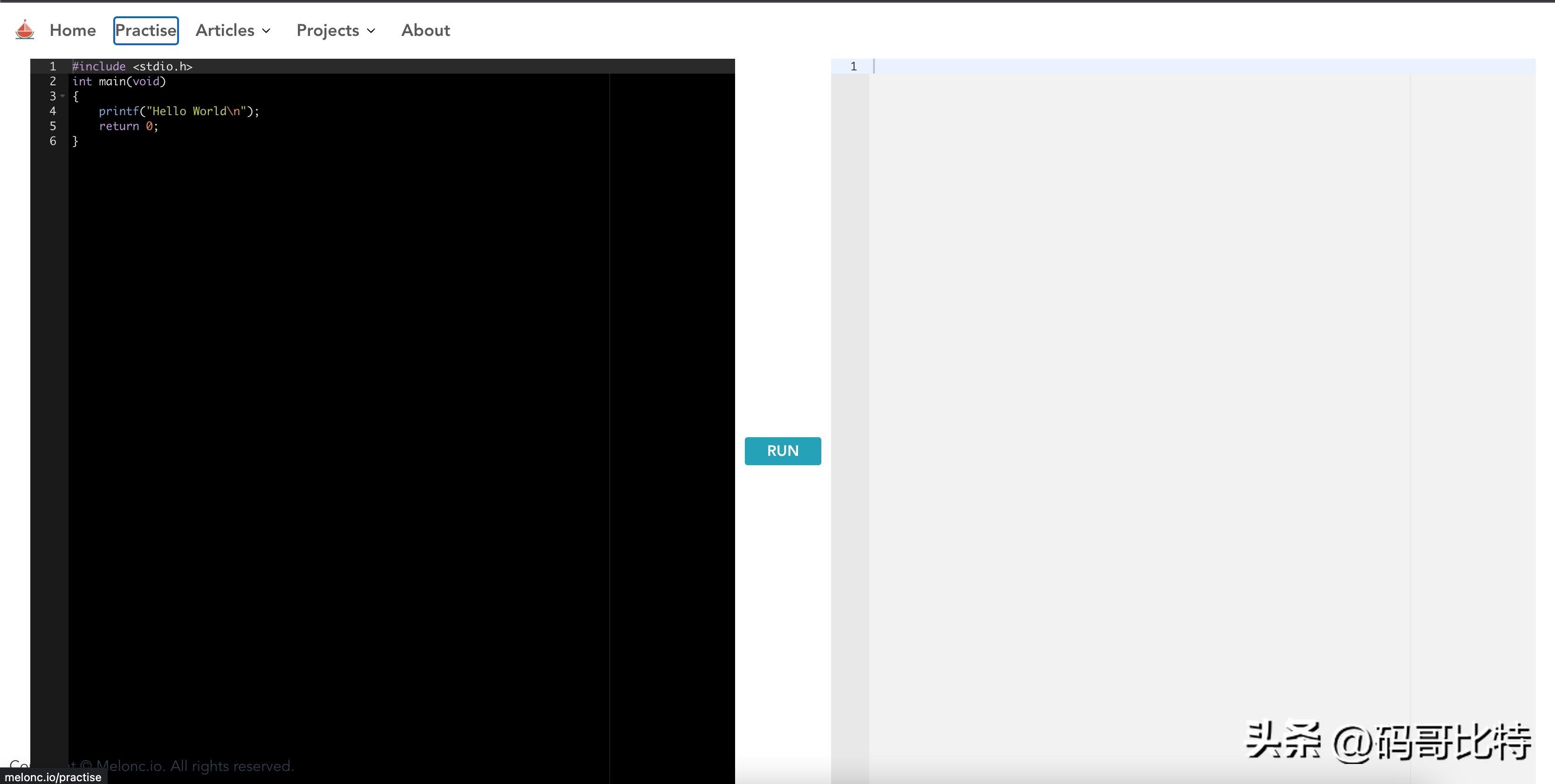Click the stdio.h include directive
Image resolution: width=1555 pixels, height=784 pixels.
[132, 66]
